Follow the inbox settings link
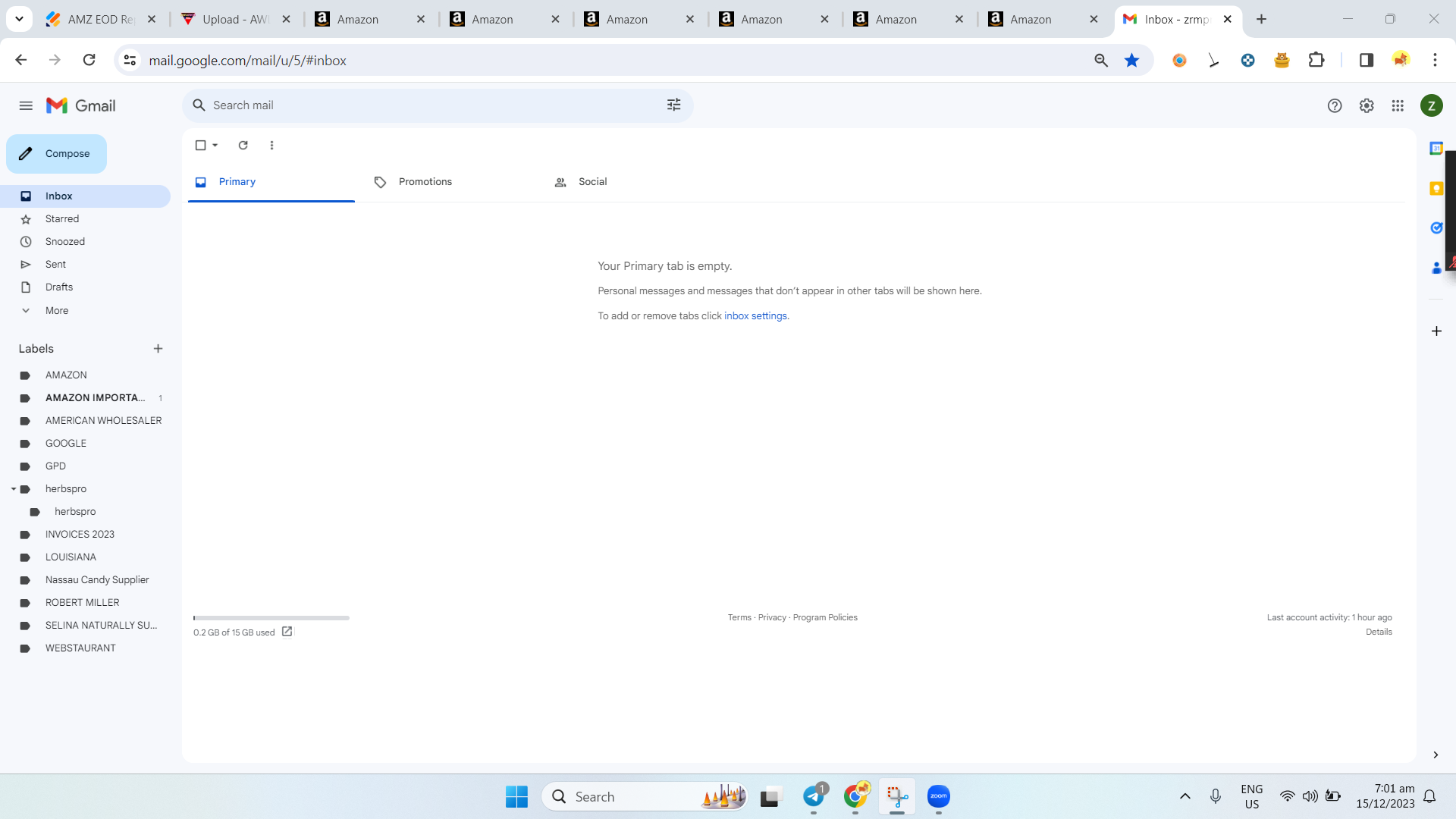The height and width of the screenshot is (819, 1456). (x=755, y=316)
